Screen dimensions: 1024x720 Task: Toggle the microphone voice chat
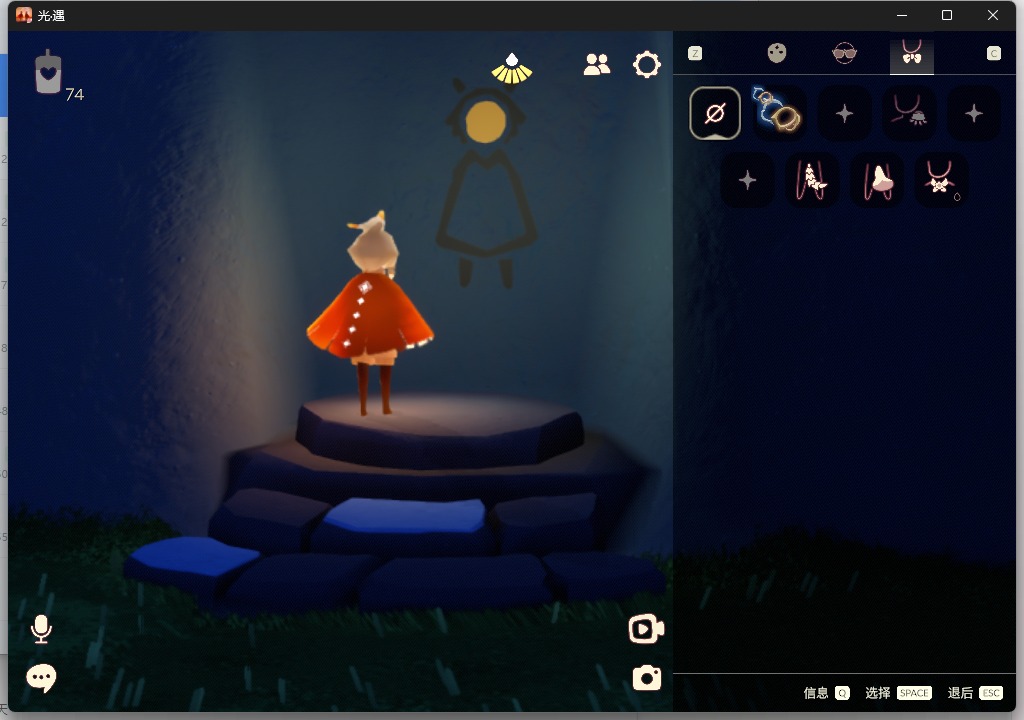[41, 629]
